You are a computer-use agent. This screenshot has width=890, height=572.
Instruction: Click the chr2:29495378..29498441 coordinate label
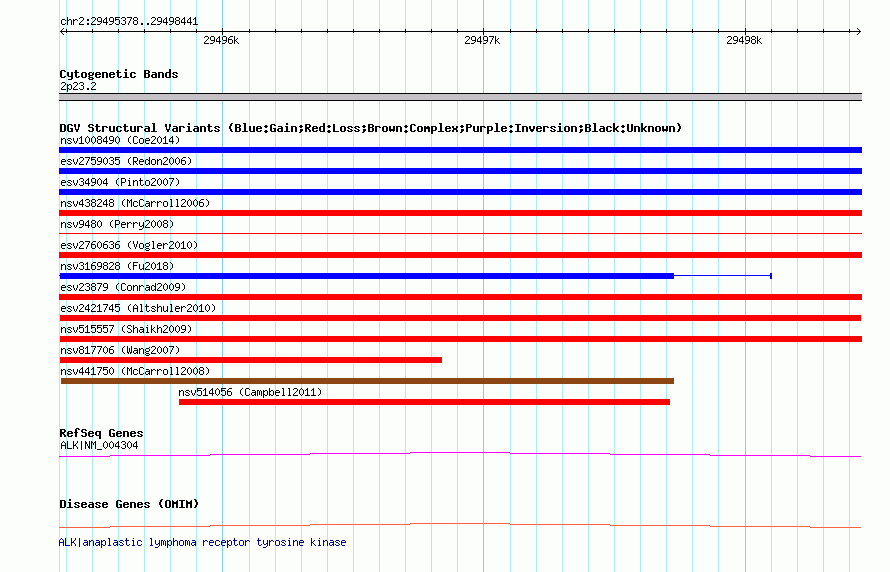coord(129,21)
